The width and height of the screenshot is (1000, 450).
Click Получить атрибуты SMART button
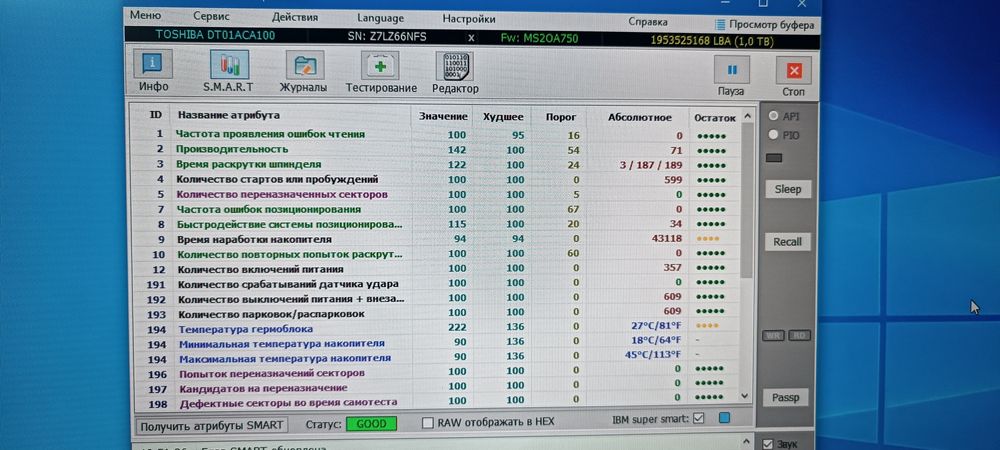[212, 425]
